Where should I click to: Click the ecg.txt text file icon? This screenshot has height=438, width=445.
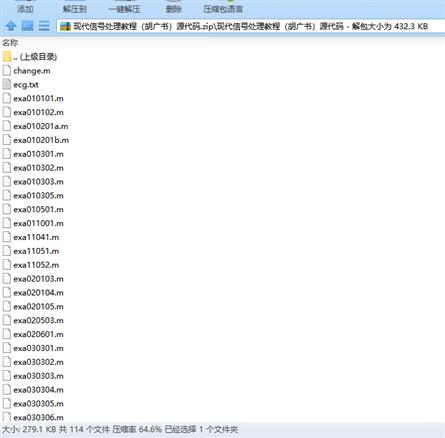(x=7, y=84)
